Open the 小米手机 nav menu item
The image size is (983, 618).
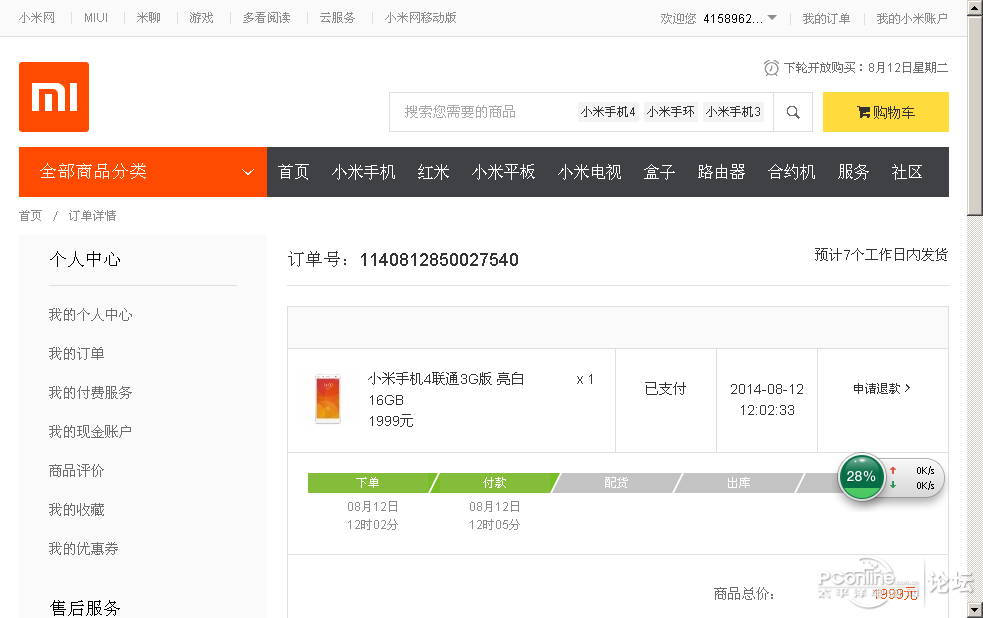[364, 172]
